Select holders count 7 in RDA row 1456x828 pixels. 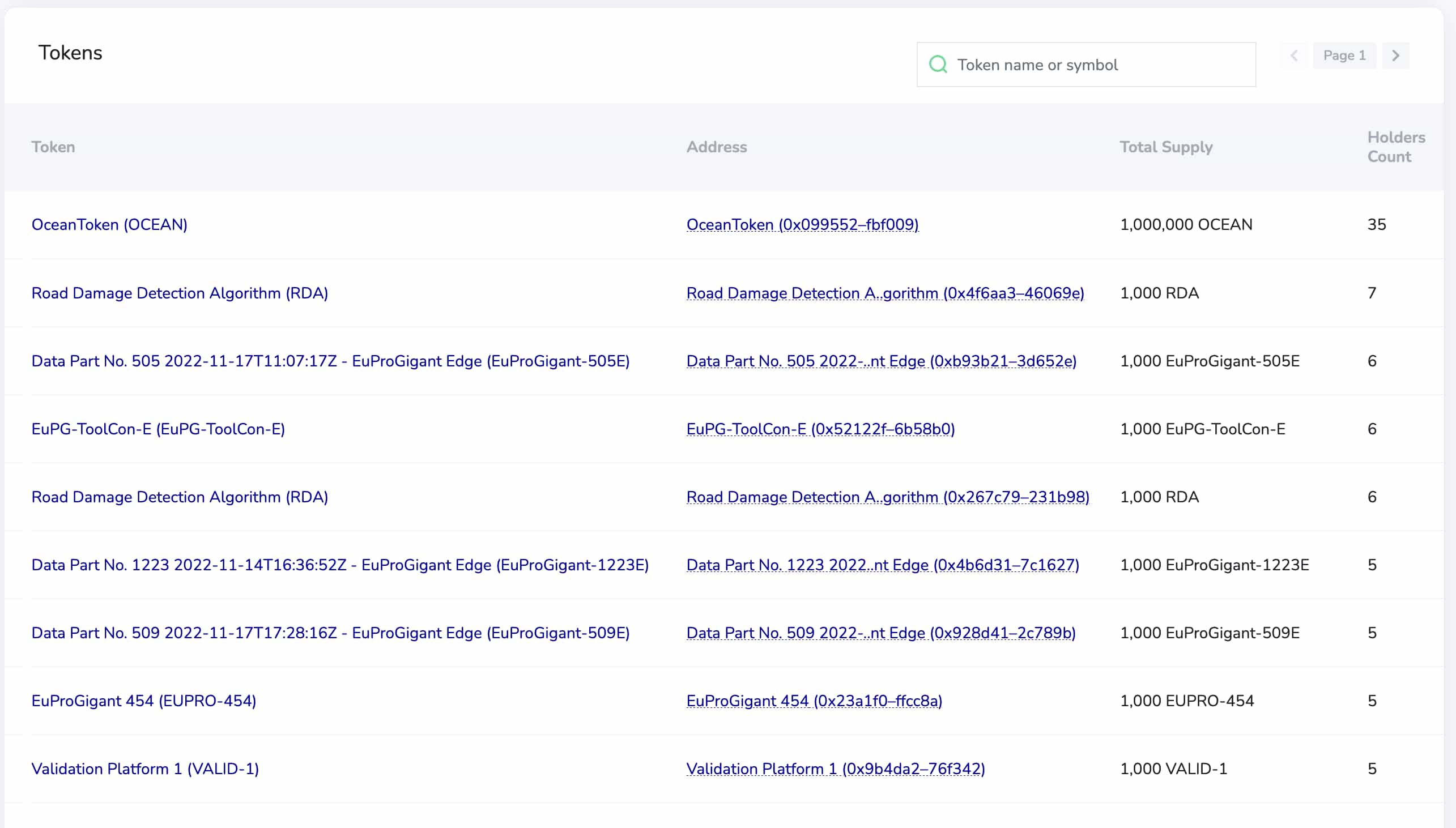(x=1372, y=293)
